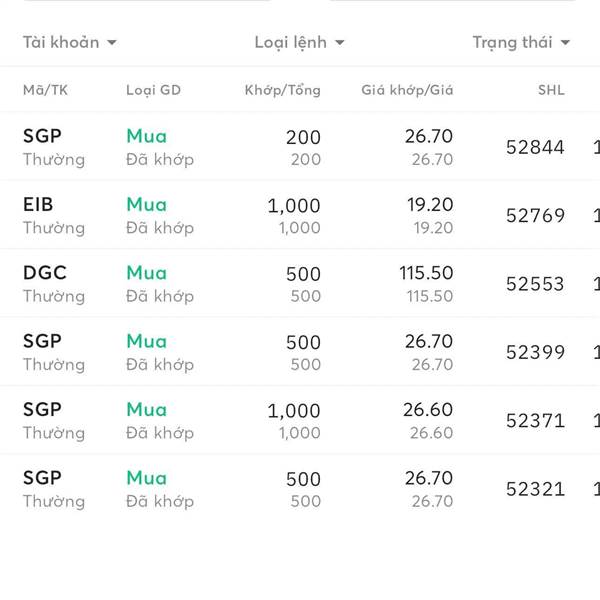
Task: Open the SGP order with SHL 52844
Action: pyautogui.click(x=300, y=147)
